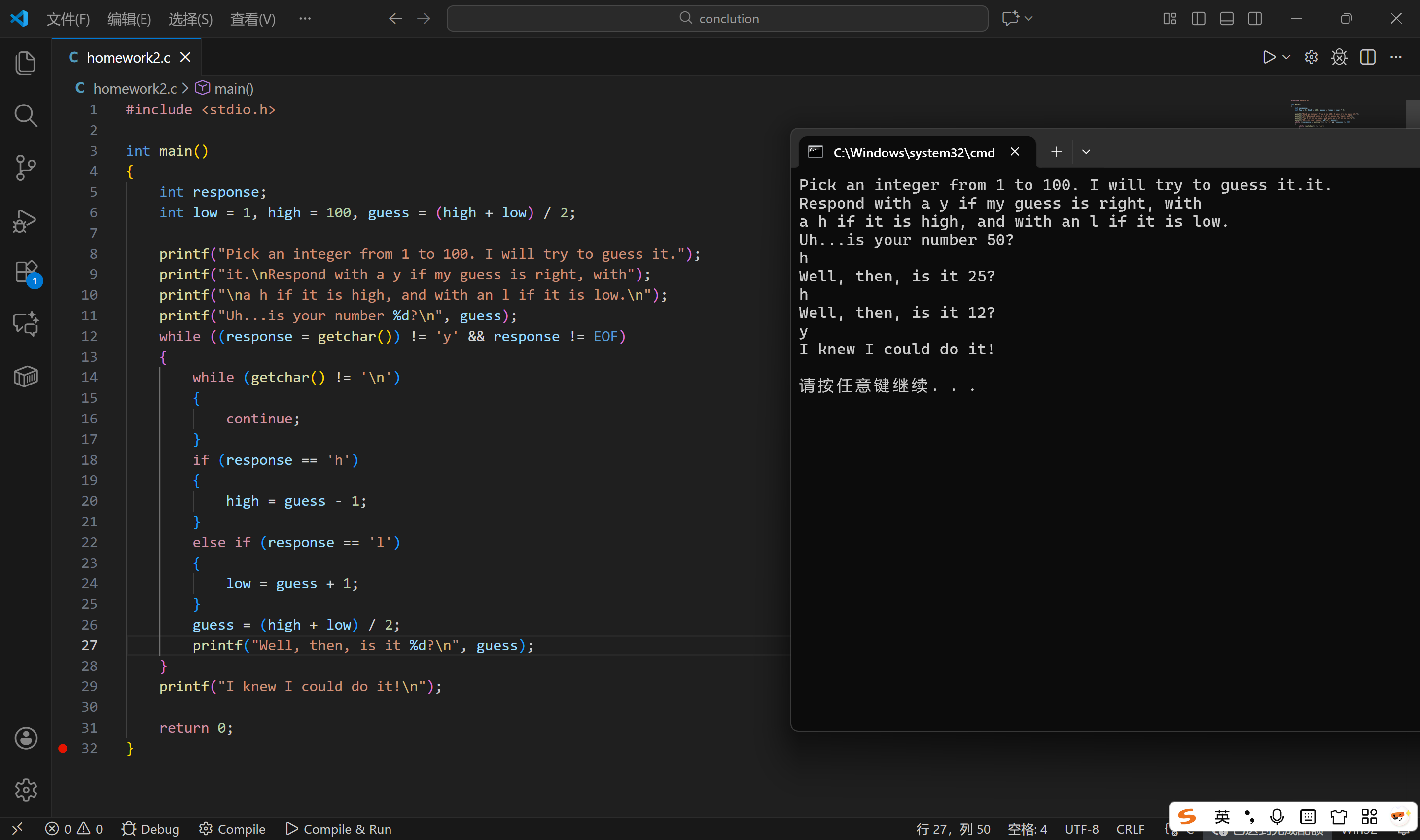Click Compile & Run in status bar

click(x=338, y=829)
